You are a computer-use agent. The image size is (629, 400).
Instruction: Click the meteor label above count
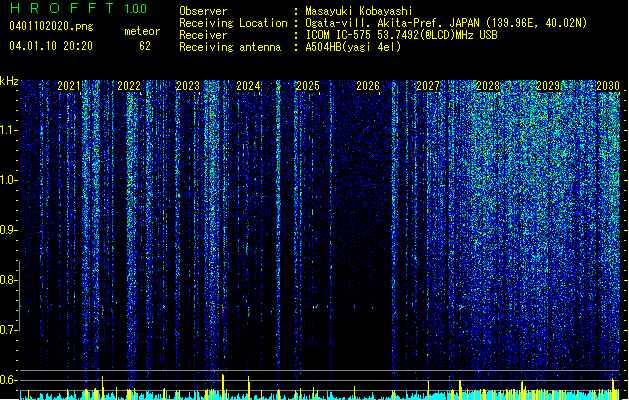[142, 31]
